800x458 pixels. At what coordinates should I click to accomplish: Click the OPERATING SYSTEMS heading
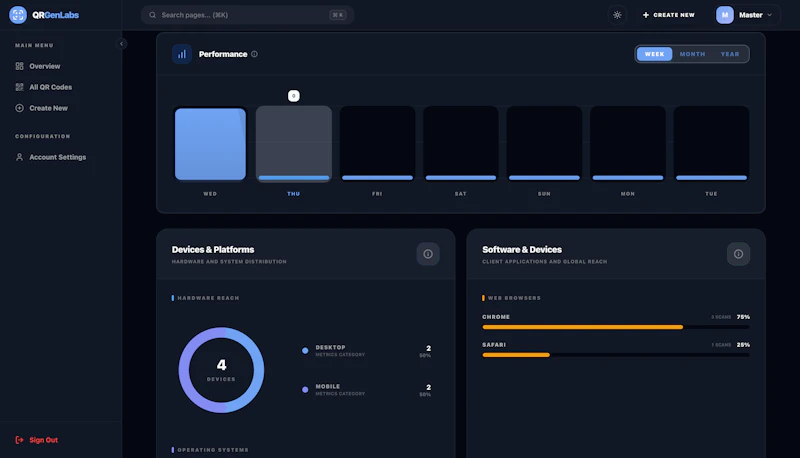[x=213, y=450]
